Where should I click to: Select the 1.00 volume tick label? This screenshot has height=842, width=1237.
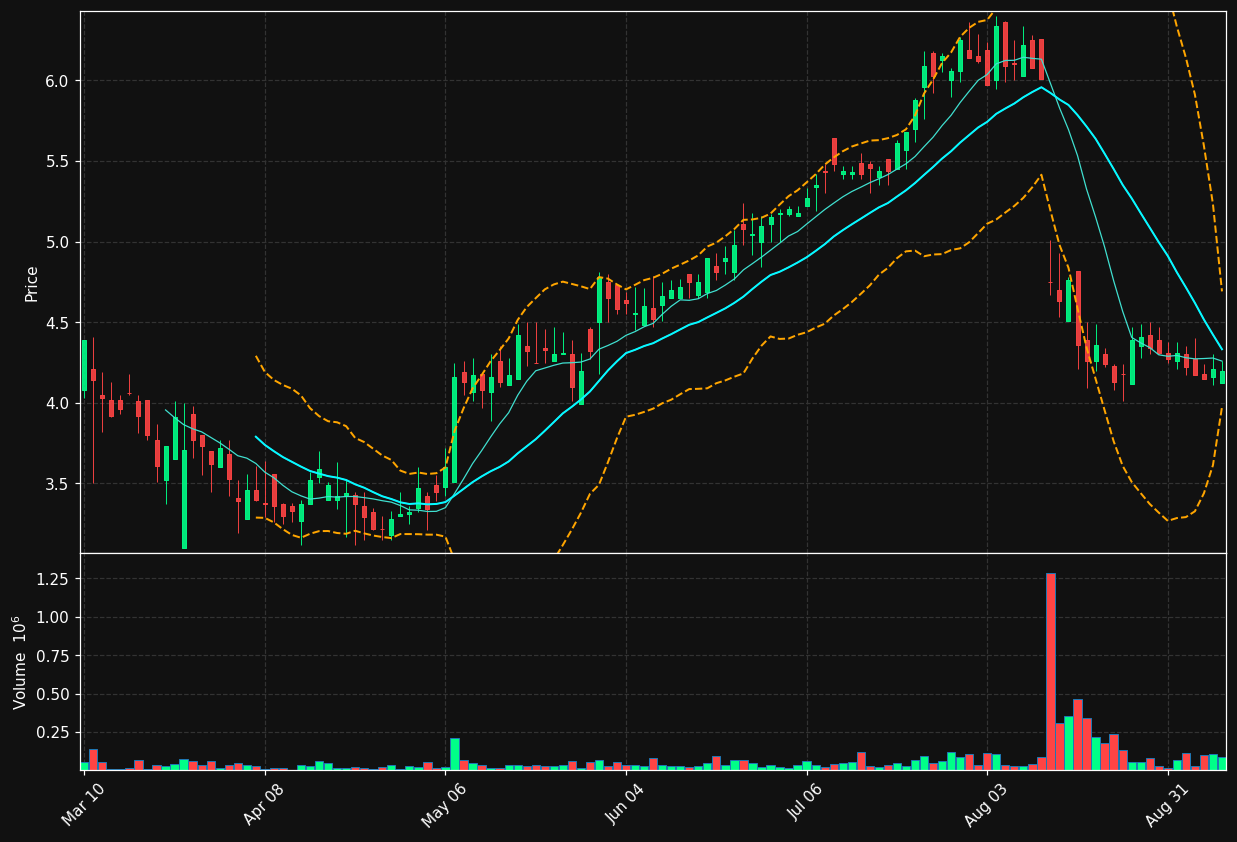[x=55, y=617]
